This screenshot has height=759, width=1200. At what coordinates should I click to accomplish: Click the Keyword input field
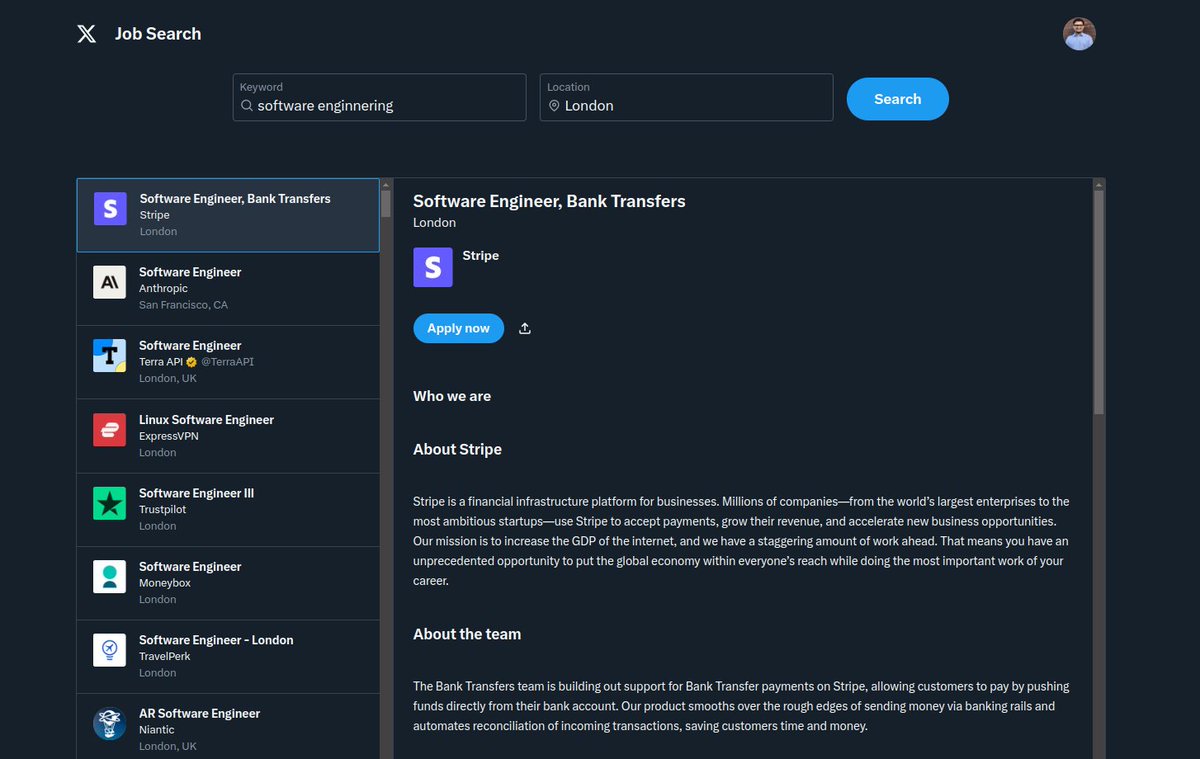[380, 97]
